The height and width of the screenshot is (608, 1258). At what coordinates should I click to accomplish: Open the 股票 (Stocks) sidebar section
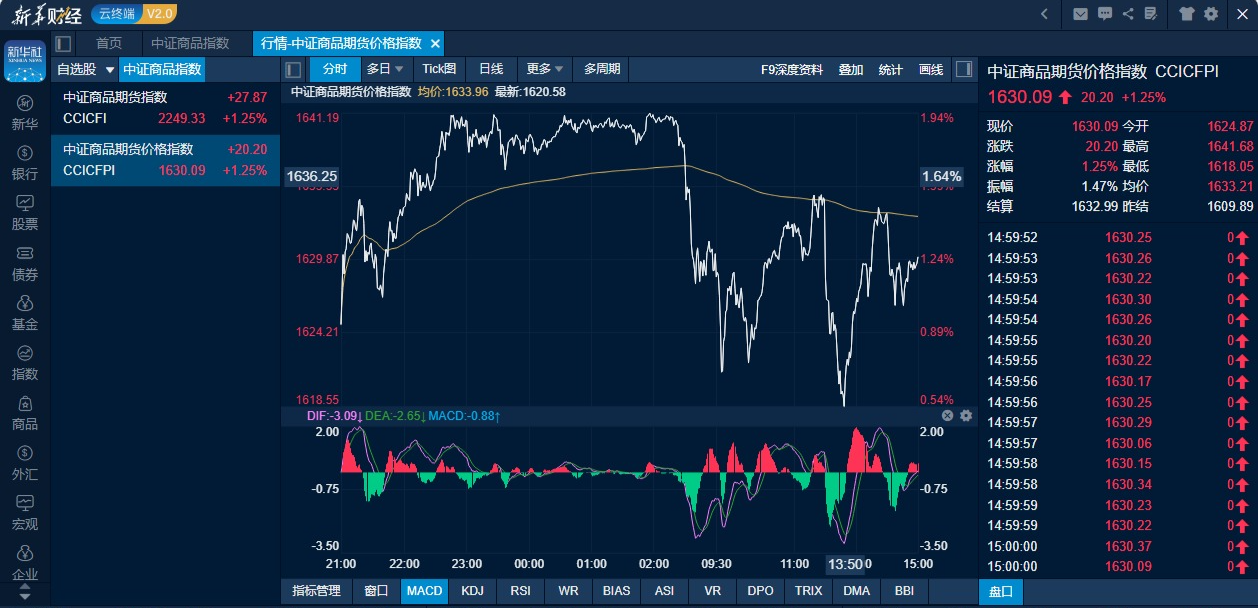click(x=25, y=212)
